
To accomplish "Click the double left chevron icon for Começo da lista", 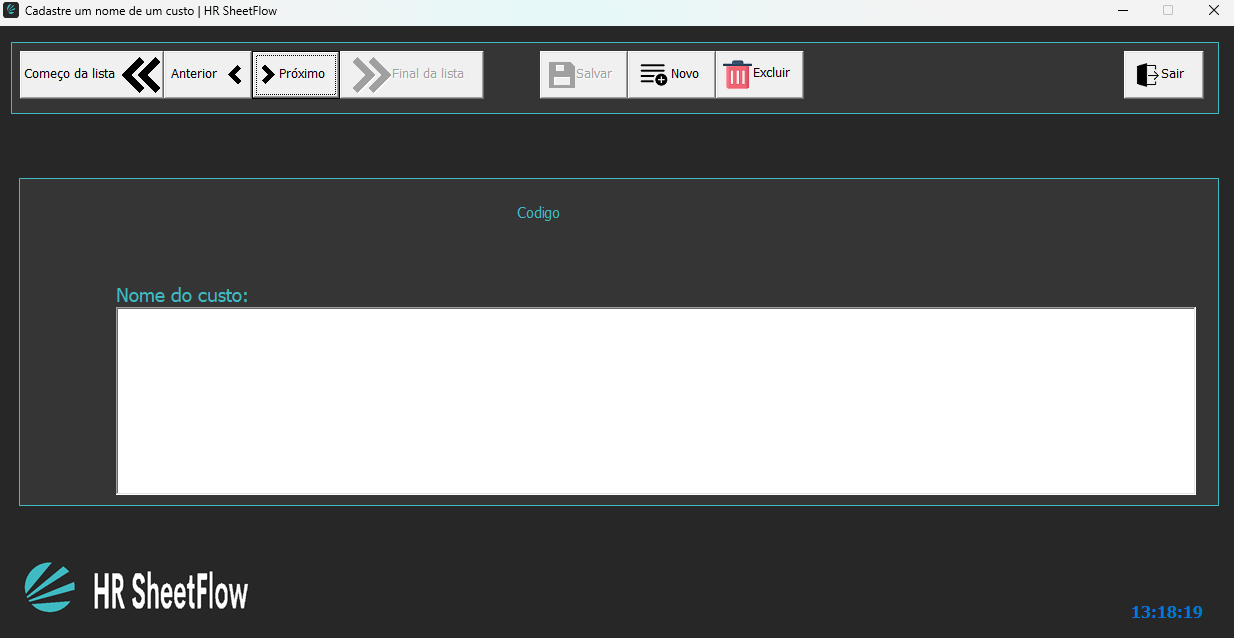I will [x=141, y=75].
